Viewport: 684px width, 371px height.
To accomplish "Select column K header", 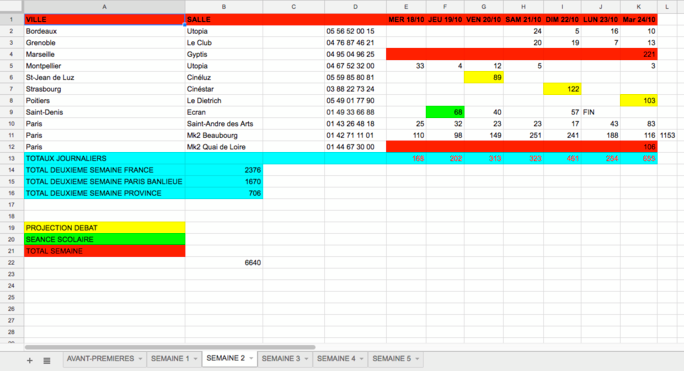I will 639,7.
